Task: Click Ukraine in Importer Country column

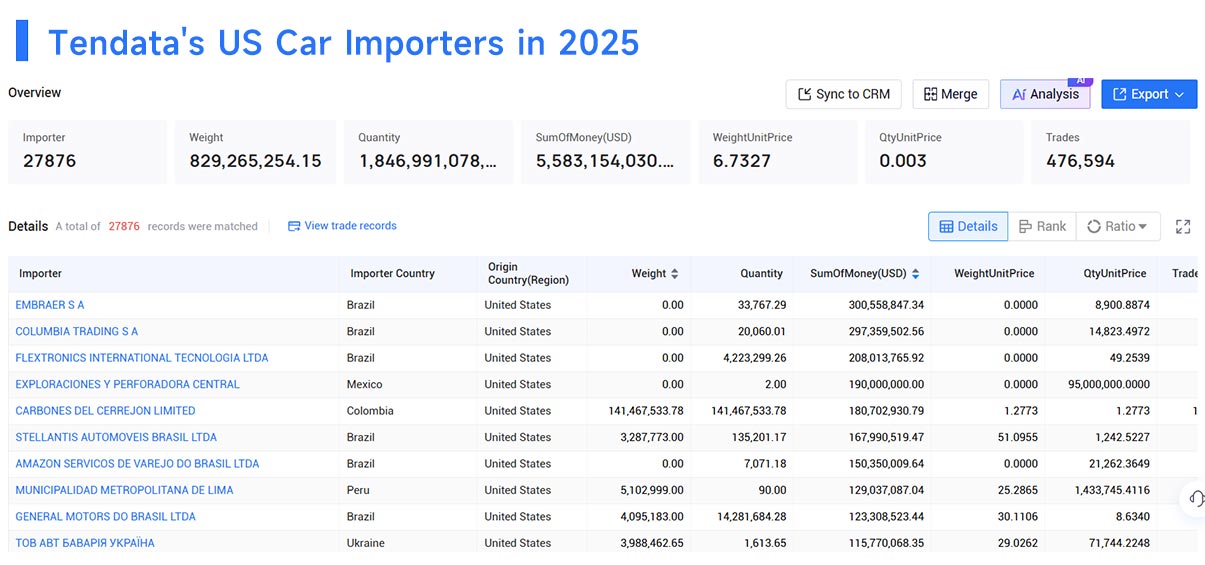Action: 367,543
